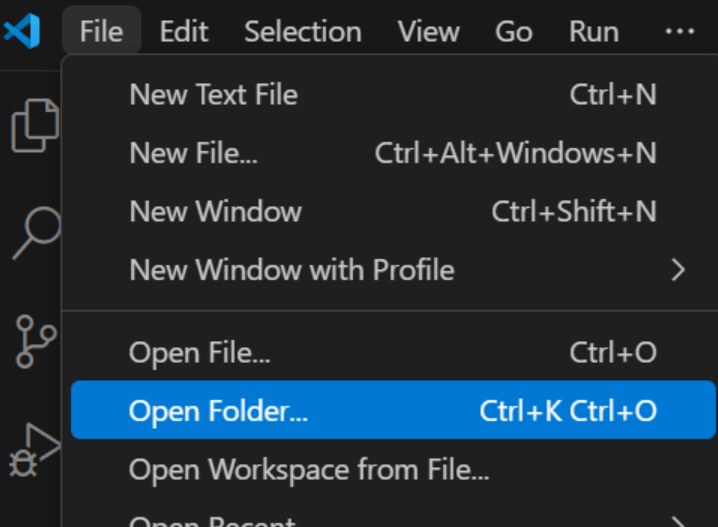Open the Edit menu
This screenshot has width=718, height=527.
pos(184,32)
